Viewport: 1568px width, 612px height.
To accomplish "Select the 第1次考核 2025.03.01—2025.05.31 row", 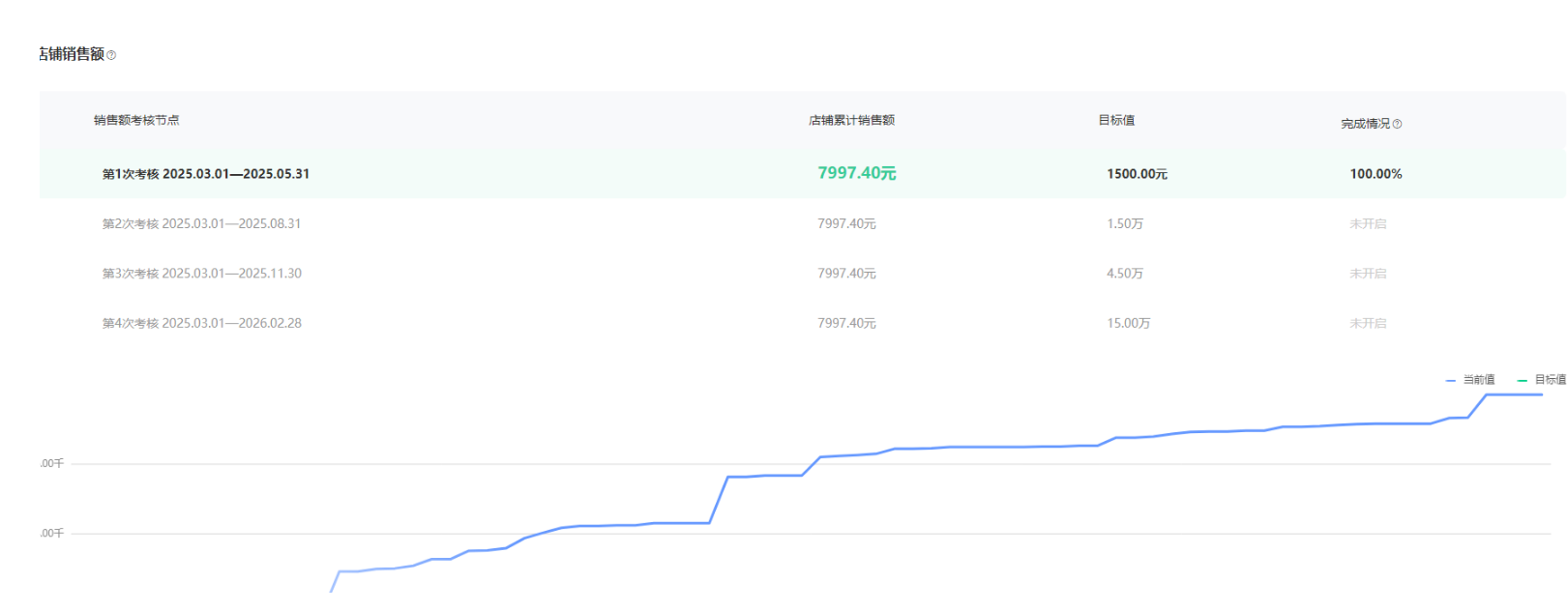I will tap(205, 174).
